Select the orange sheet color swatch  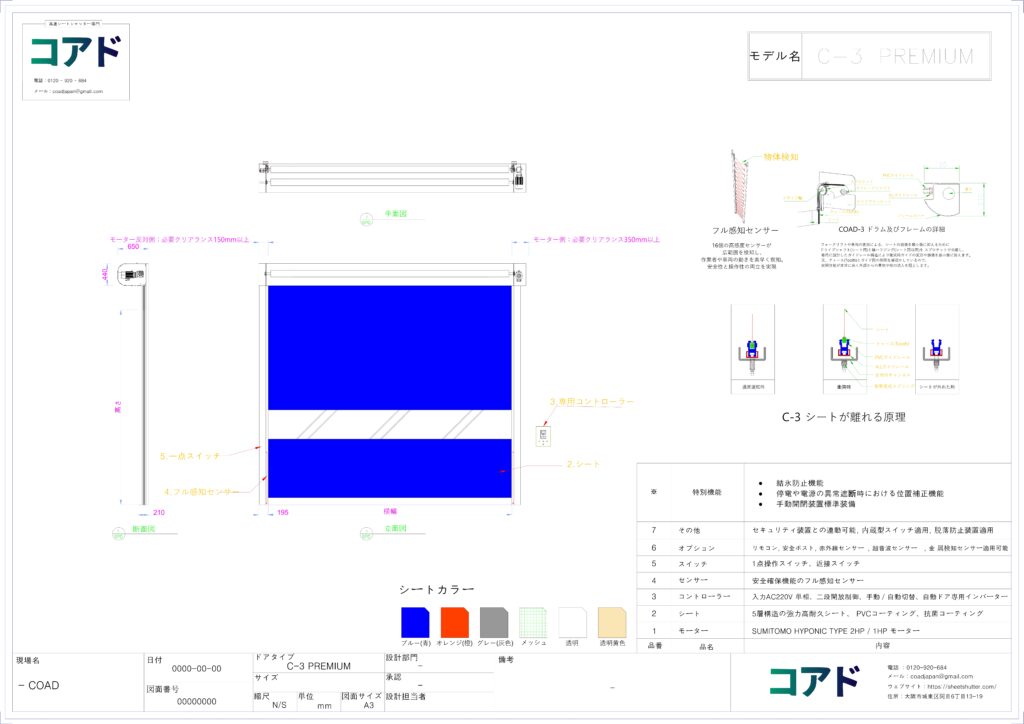(x=454, y=622)
